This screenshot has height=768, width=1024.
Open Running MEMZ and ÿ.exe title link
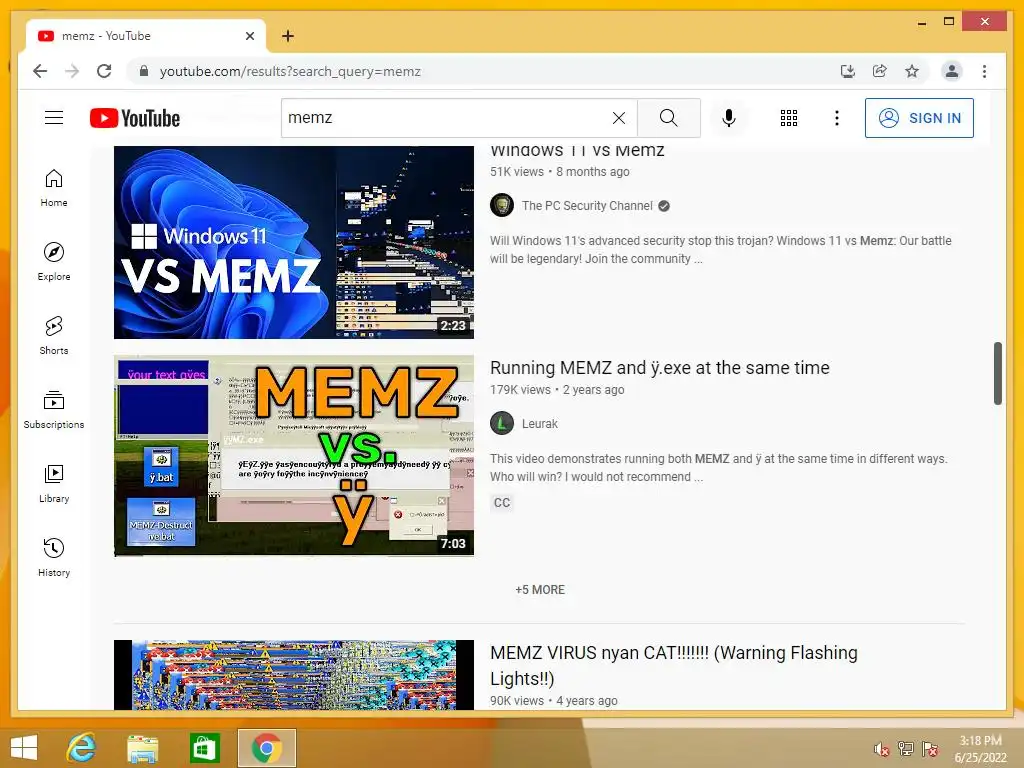[x=660, y=368]
